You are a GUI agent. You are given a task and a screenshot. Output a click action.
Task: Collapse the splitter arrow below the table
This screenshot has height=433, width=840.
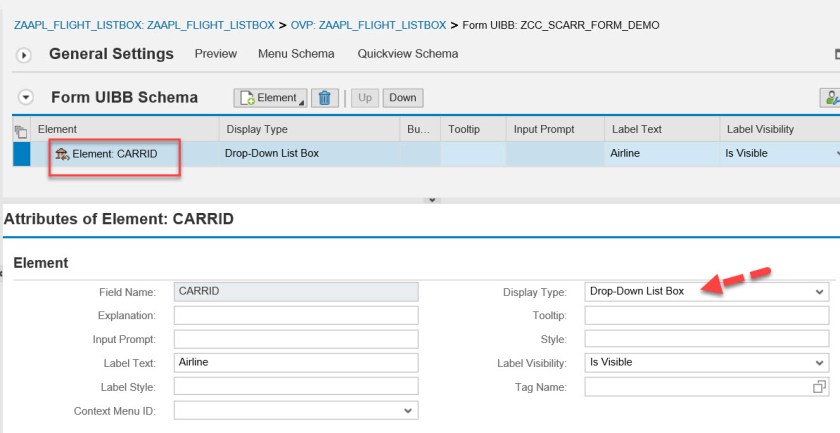[x=432, y=200]
